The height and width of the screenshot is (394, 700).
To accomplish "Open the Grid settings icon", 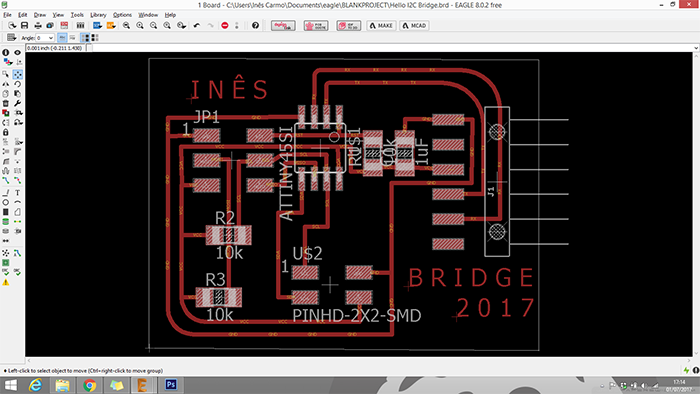I will click(12, 38).
